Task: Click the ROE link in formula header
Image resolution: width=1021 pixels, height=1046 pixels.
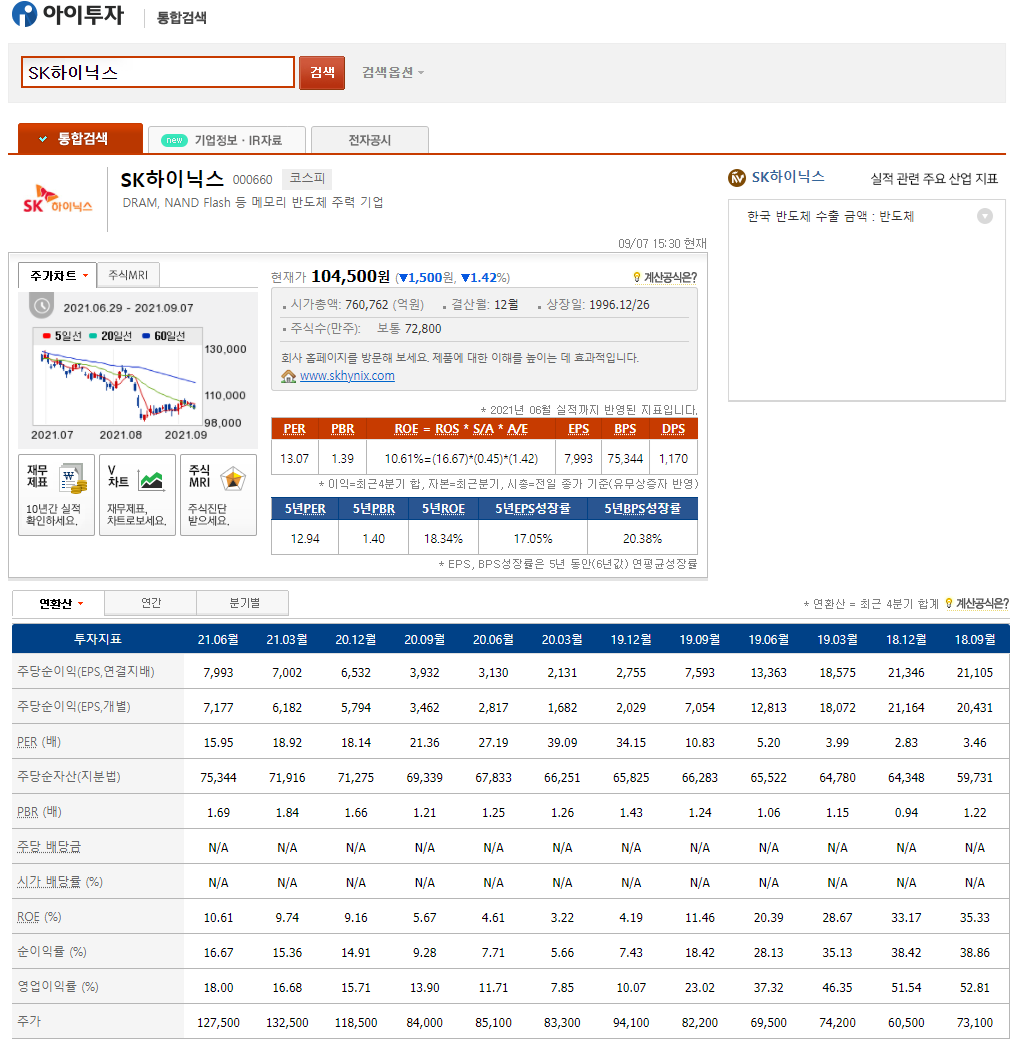Action: [x=406, y=429]
